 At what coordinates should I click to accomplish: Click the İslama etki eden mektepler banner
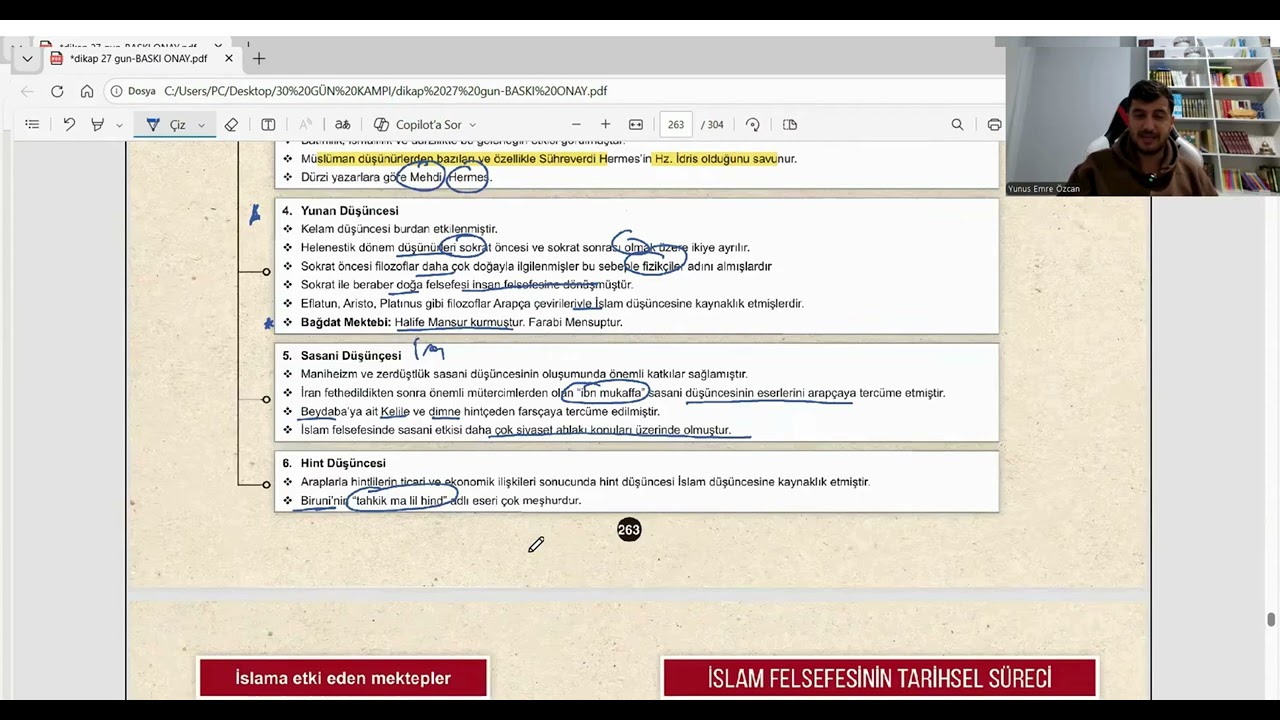click(x=343, y=678)
